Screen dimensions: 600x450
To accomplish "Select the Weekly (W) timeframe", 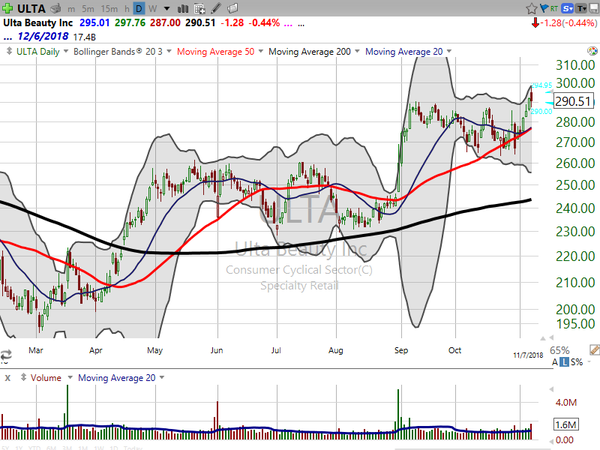I will click(153, 8).
